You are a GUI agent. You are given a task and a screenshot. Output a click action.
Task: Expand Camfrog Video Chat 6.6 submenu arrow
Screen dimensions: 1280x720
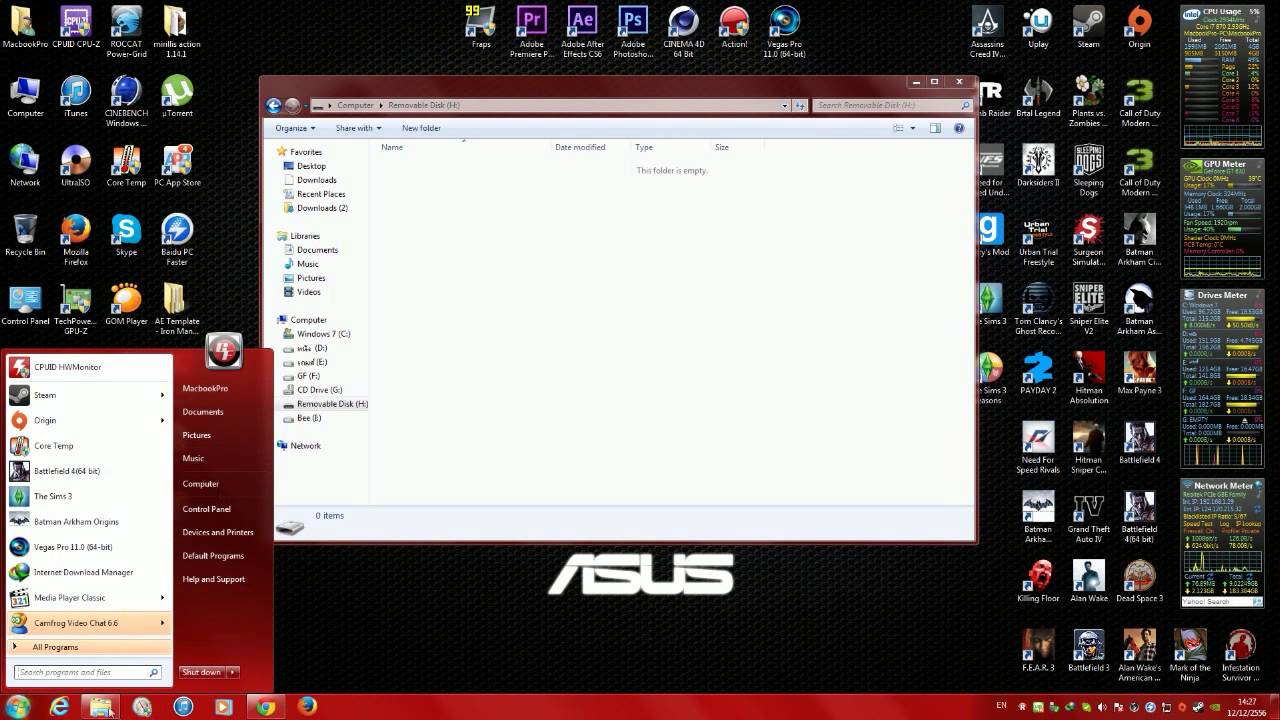pyautogui.click(x=162, y=623)
